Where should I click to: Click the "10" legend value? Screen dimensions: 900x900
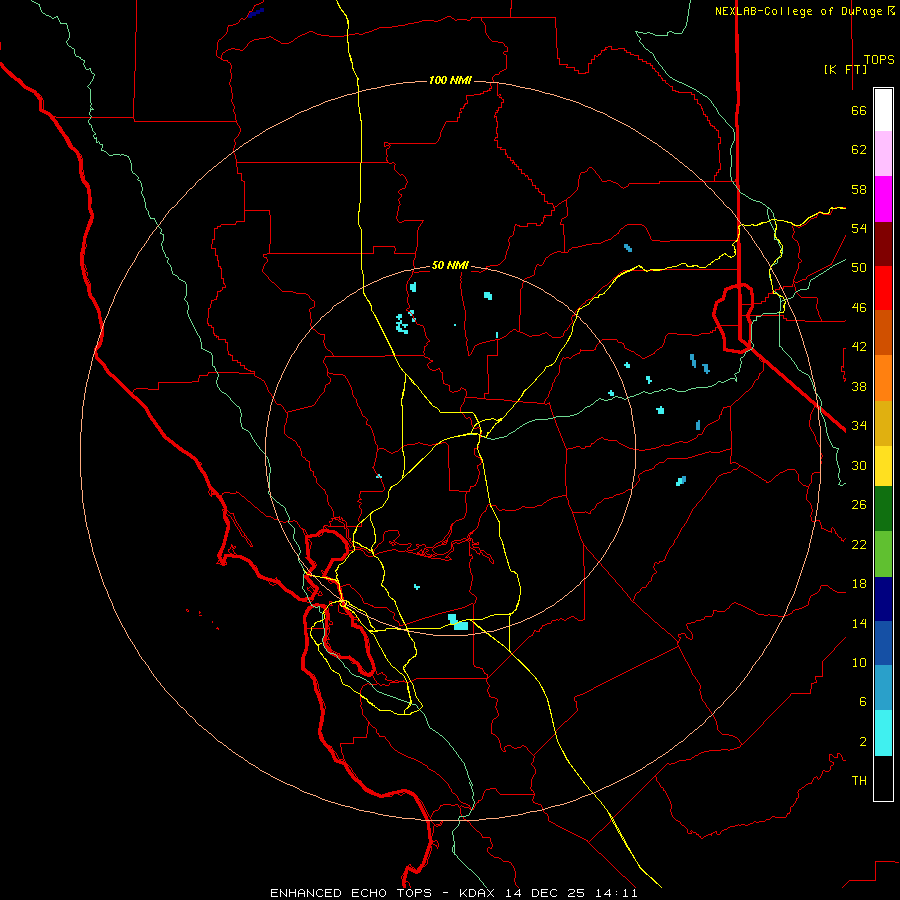point(859,662)
